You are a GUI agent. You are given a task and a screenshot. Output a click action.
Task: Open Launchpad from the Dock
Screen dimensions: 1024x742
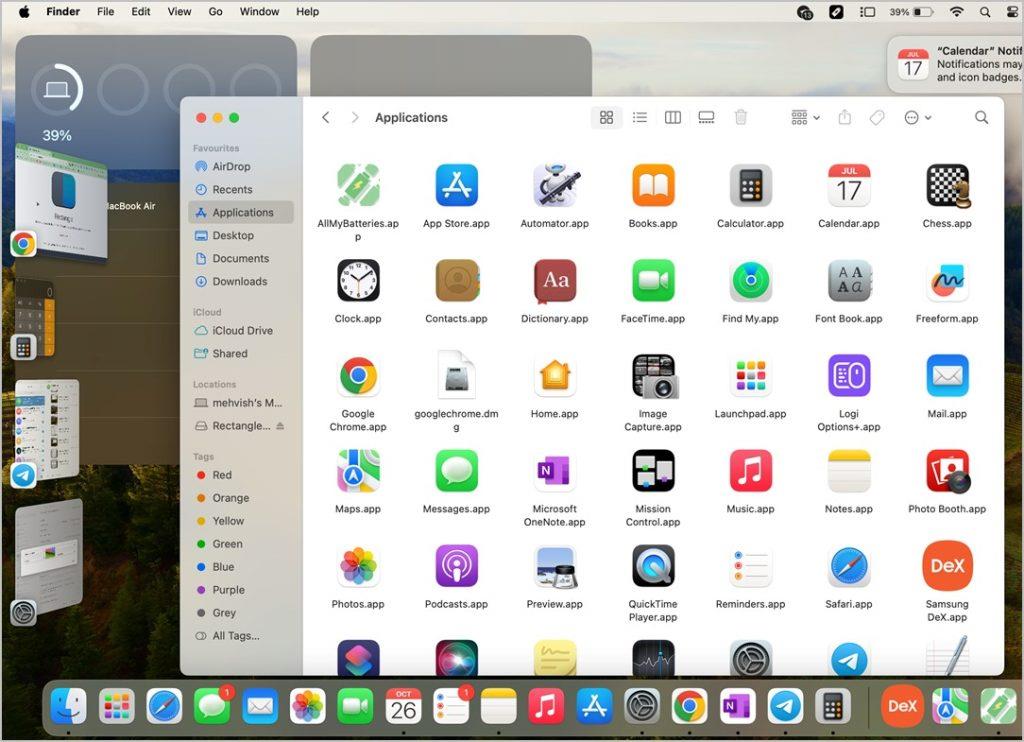117,706
